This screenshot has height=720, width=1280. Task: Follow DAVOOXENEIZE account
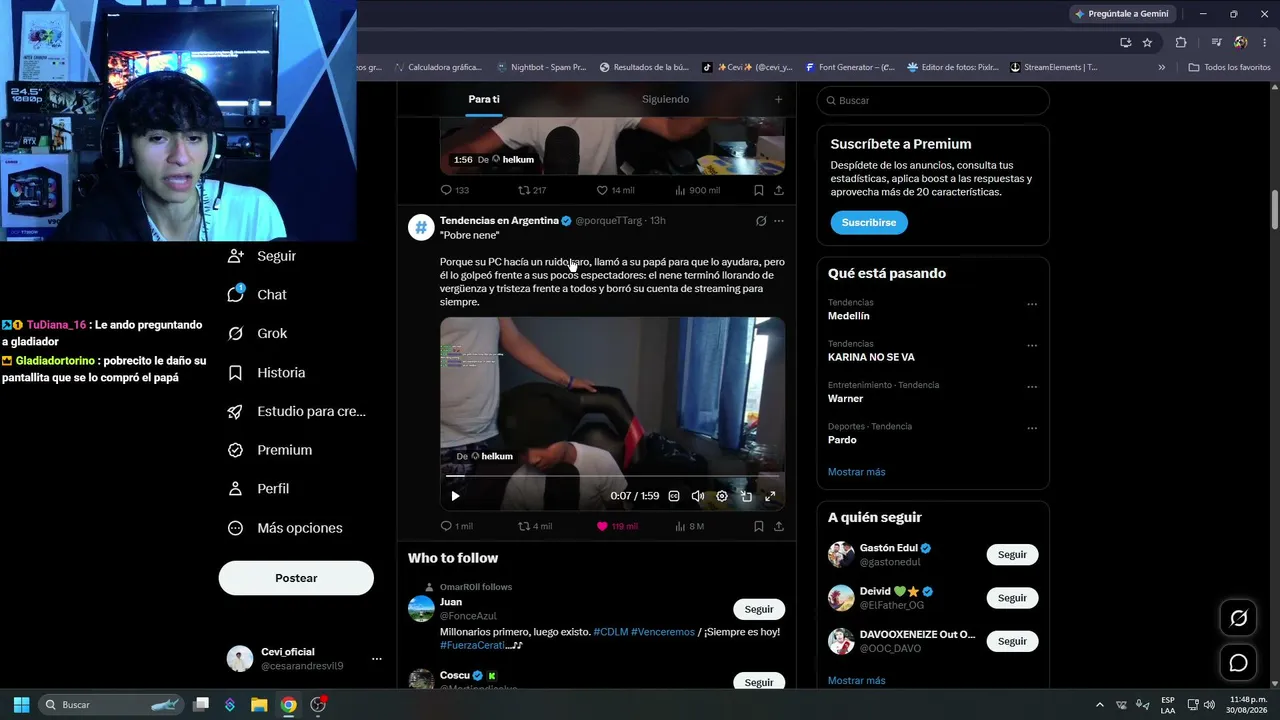[x=1012, y=641]
